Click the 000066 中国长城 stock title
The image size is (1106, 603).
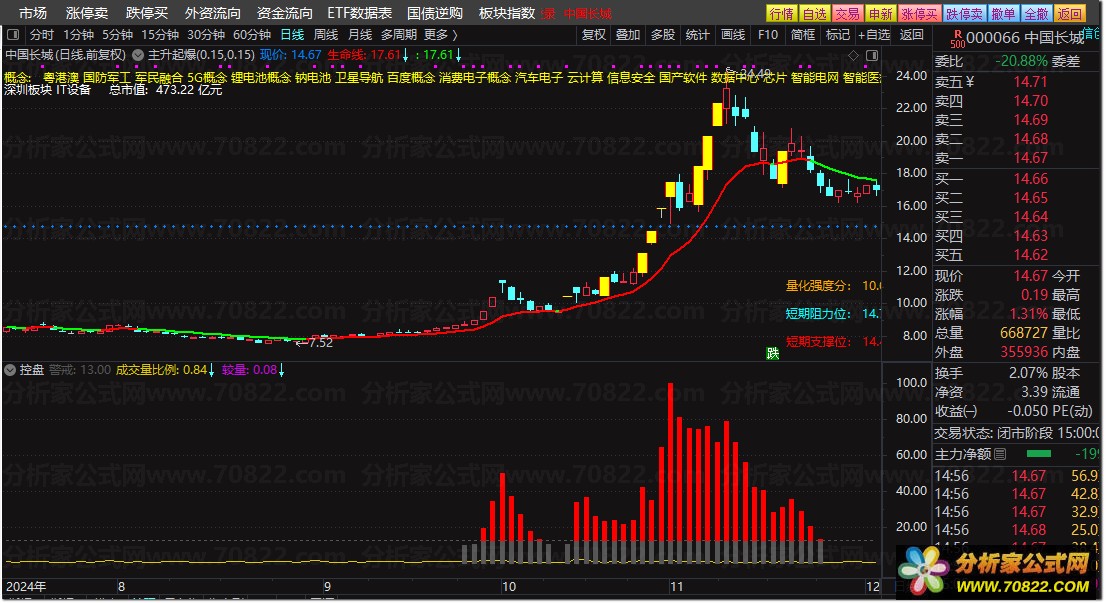(x=1025, y=37)
